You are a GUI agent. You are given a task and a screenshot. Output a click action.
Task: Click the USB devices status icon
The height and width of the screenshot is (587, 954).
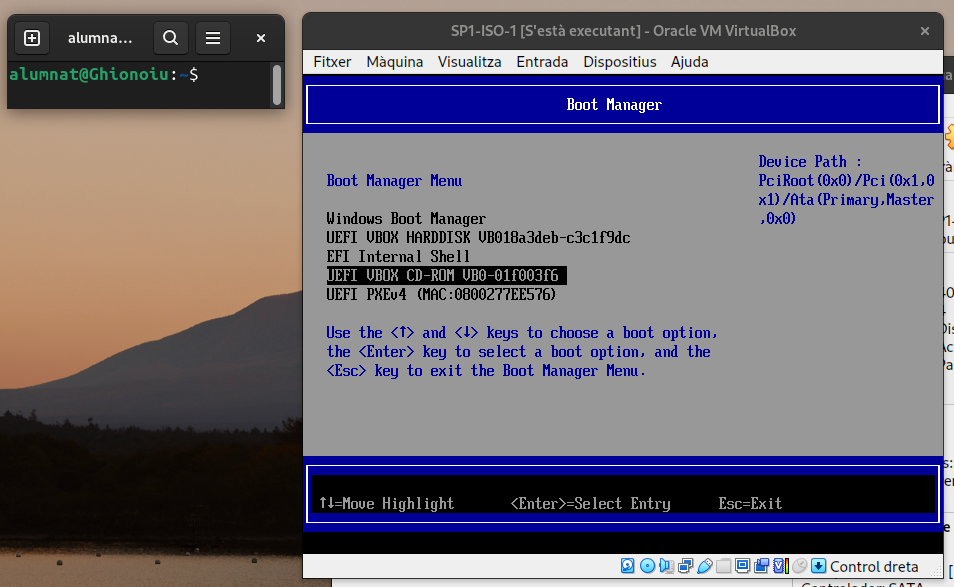point(704,567)
